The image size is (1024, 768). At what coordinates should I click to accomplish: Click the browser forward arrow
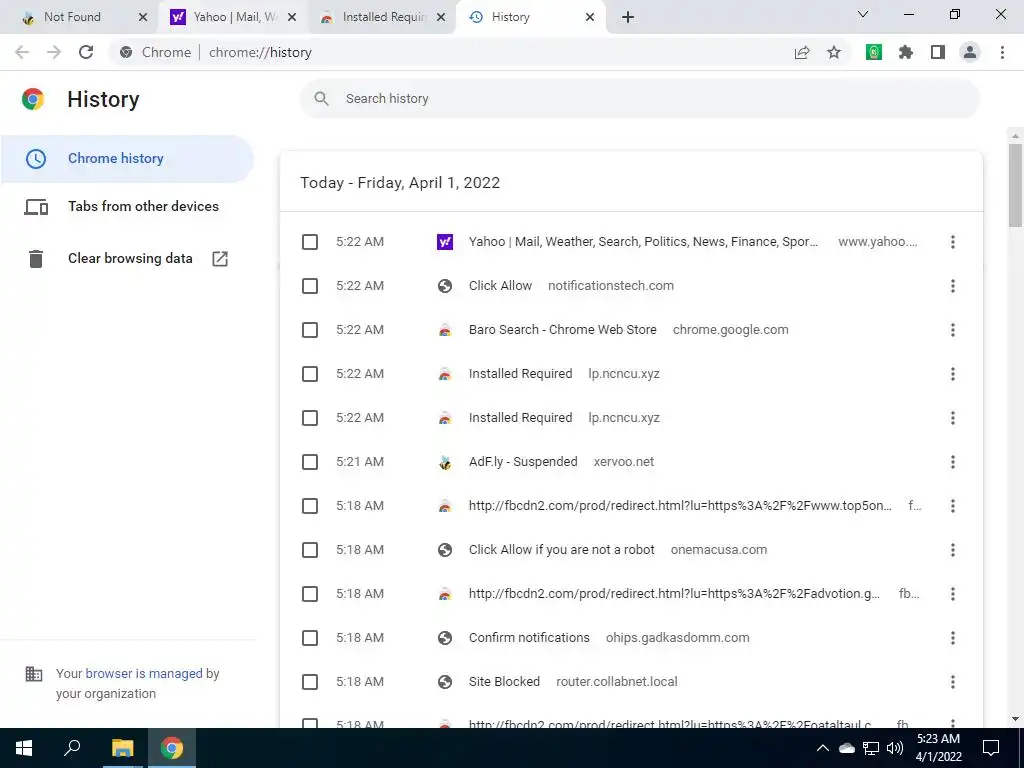[54, 52]
